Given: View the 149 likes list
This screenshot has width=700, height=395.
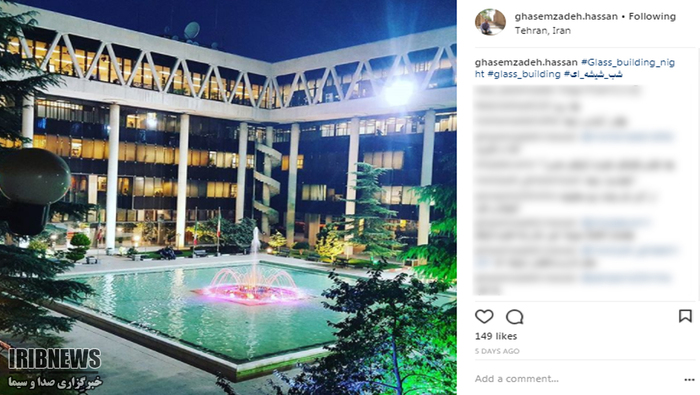Looking at the screenshot, I should [x=496, y=336].
